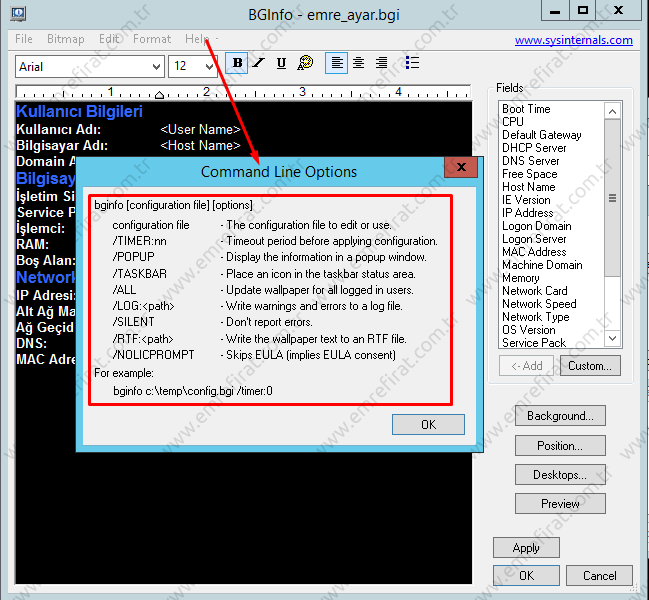The width and height of the screenshot is (649, 600).
Task: Open the www.sysinternals.com link
Action: pyautogui.click(x=573, y=40)
